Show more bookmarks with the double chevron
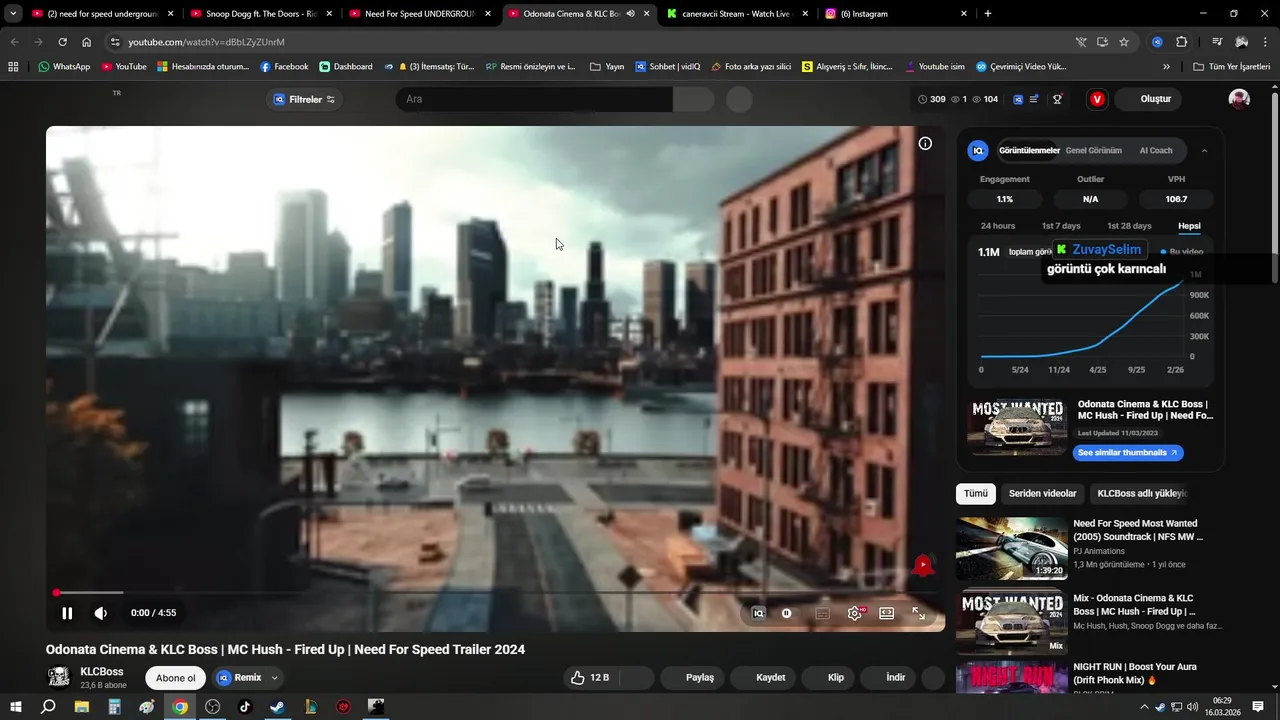The width and height of the screenshot is (1280, 720). 1166,67
